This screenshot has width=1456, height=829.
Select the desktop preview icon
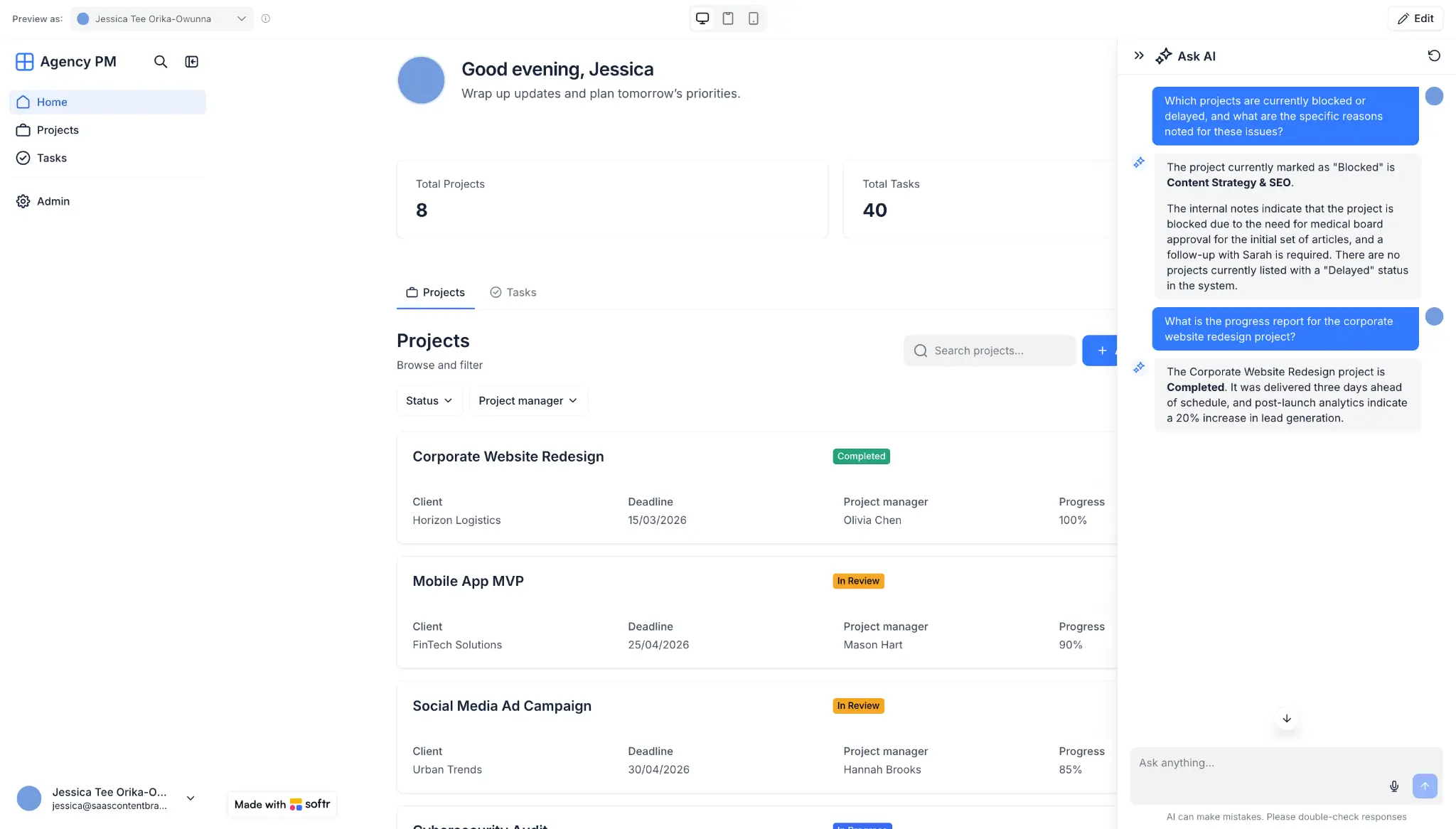click(x=702, y=18)
